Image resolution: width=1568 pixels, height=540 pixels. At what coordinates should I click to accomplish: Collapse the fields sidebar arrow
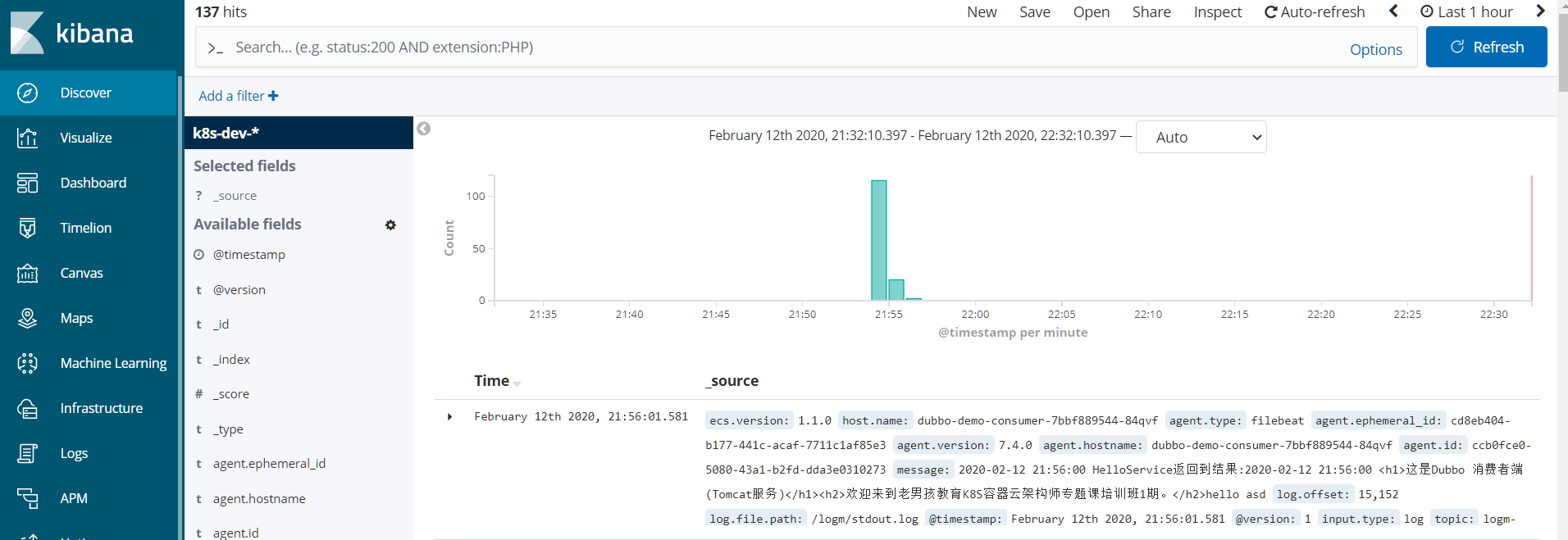click(x=423, y=129)
